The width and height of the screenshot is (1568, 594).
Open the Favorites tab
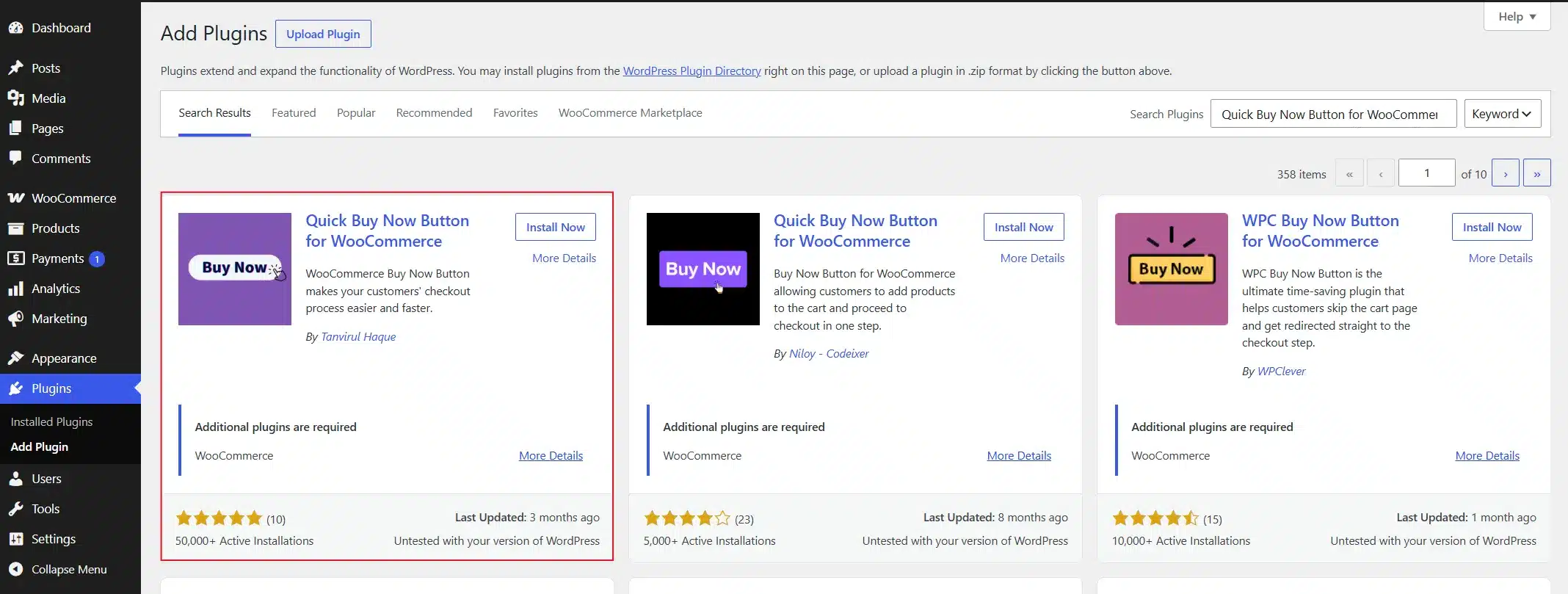point(515,113)
